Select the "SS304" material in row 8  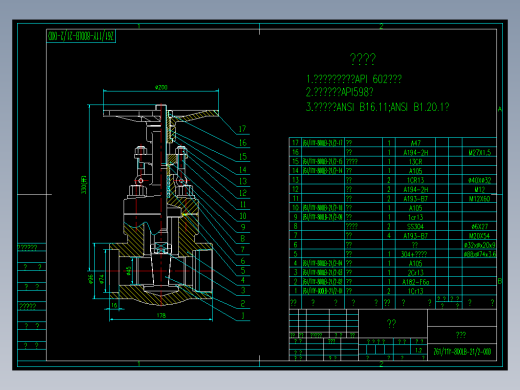pos(415,227)
